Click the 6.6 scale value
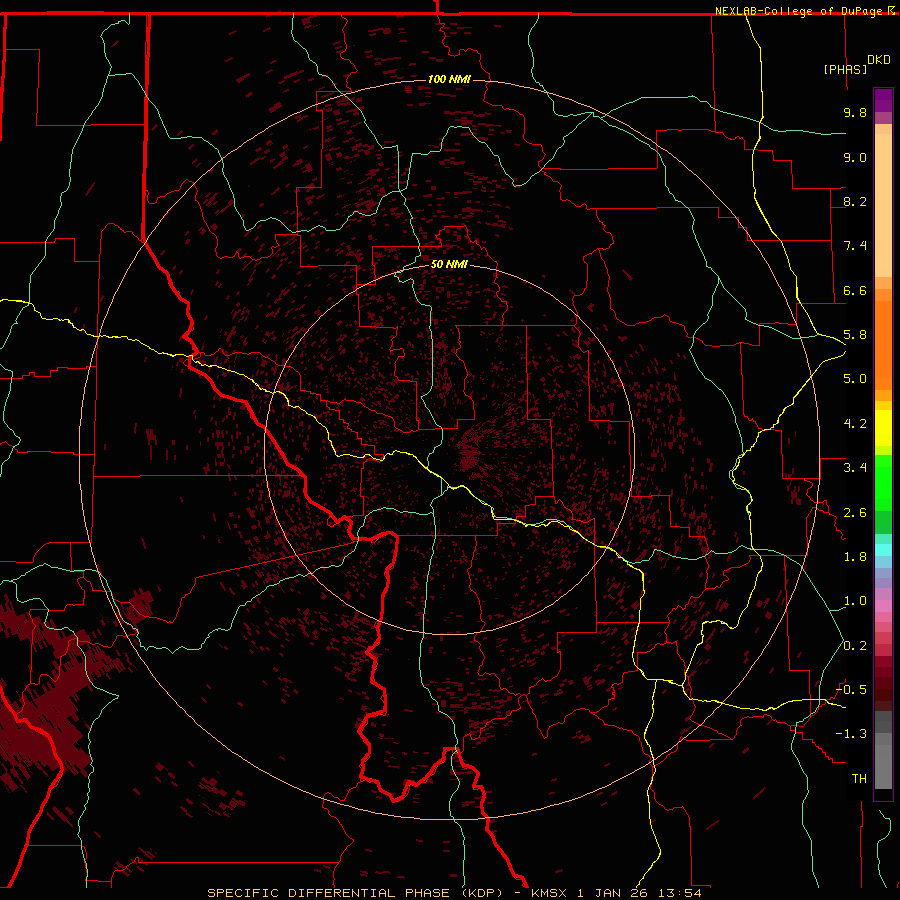 [x=855, y=290]
